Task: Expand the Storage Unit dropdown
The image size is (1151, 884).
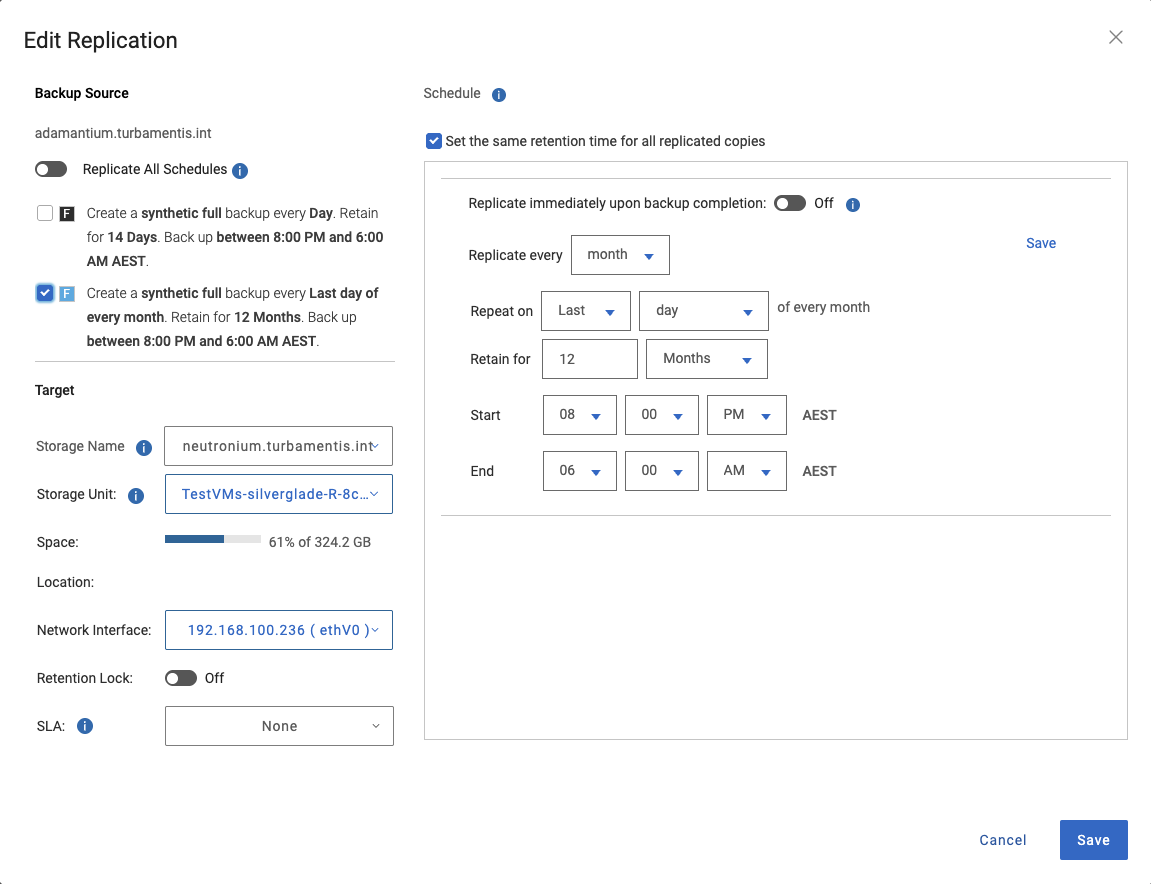Action: (x=279, y=494)
